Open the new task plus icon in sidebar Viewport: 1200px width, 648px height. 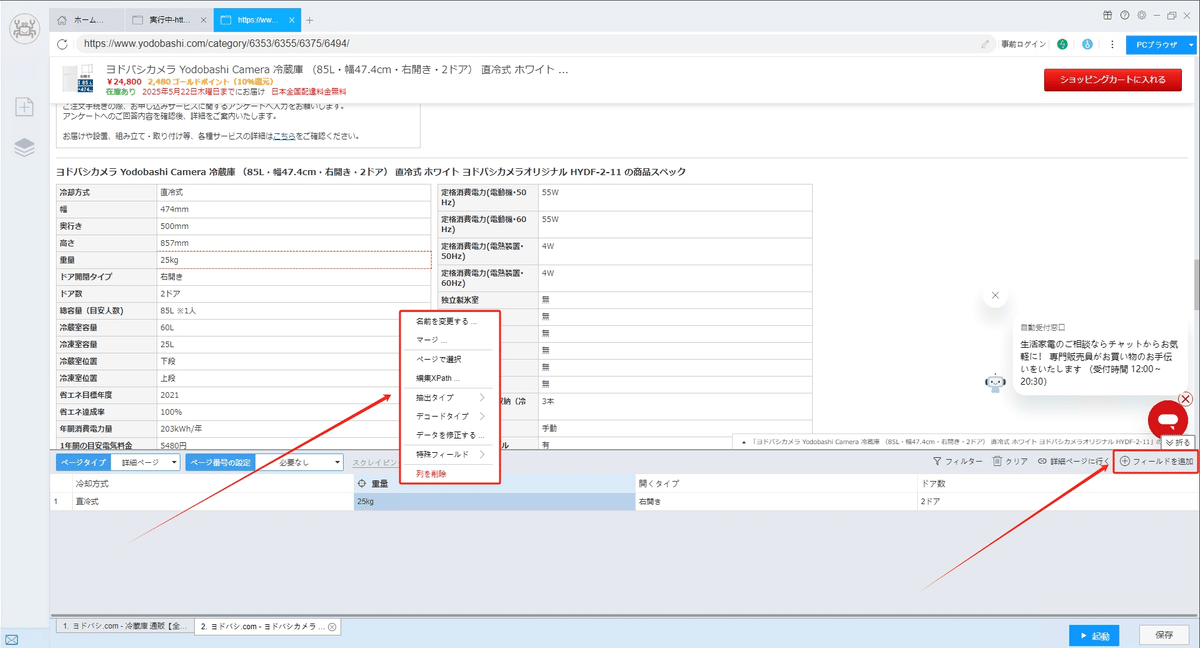pyautogui.click(x=24, y=107)
